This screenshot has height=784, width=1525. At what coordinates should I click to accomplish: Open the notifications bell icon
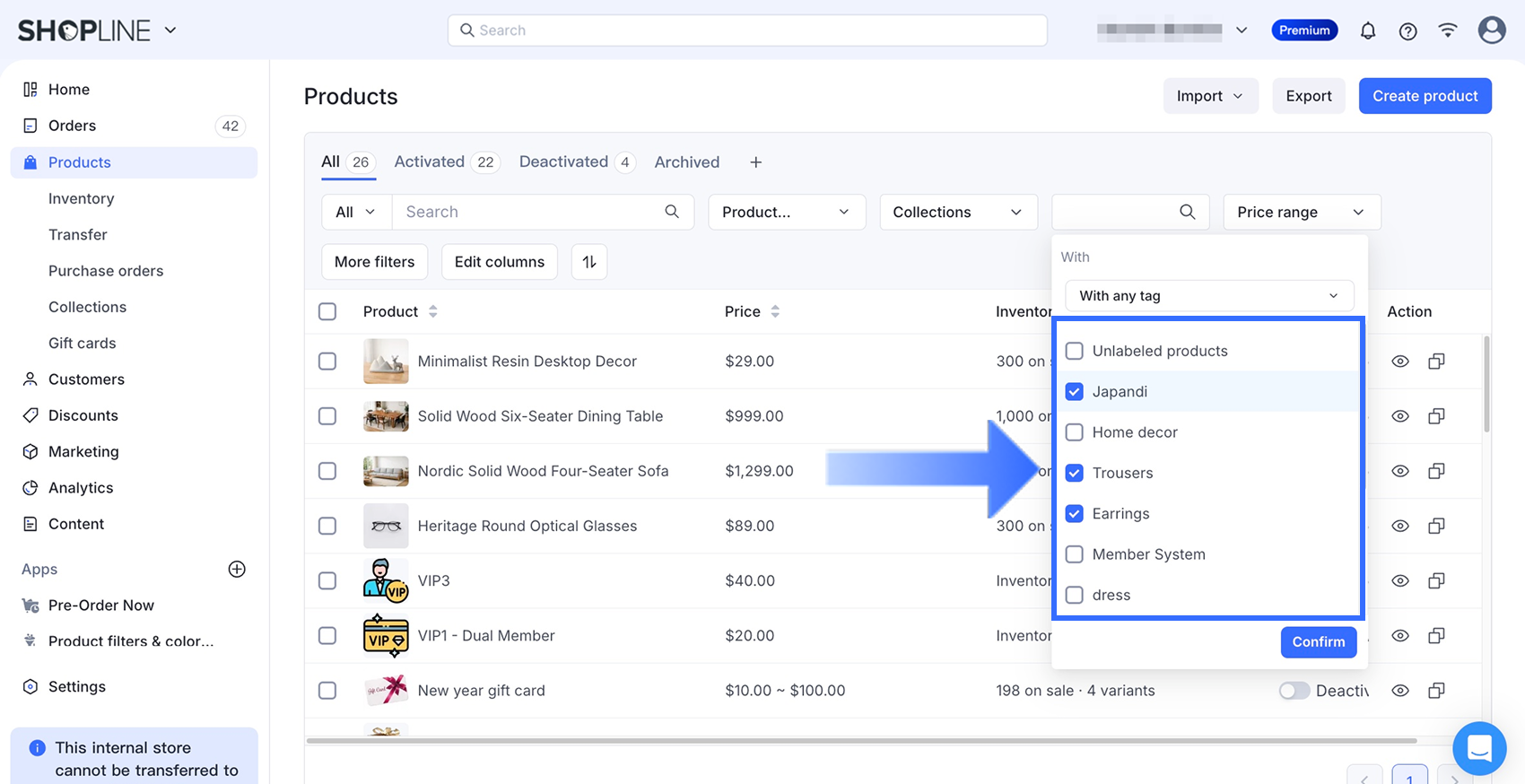tap(1367, 31)
